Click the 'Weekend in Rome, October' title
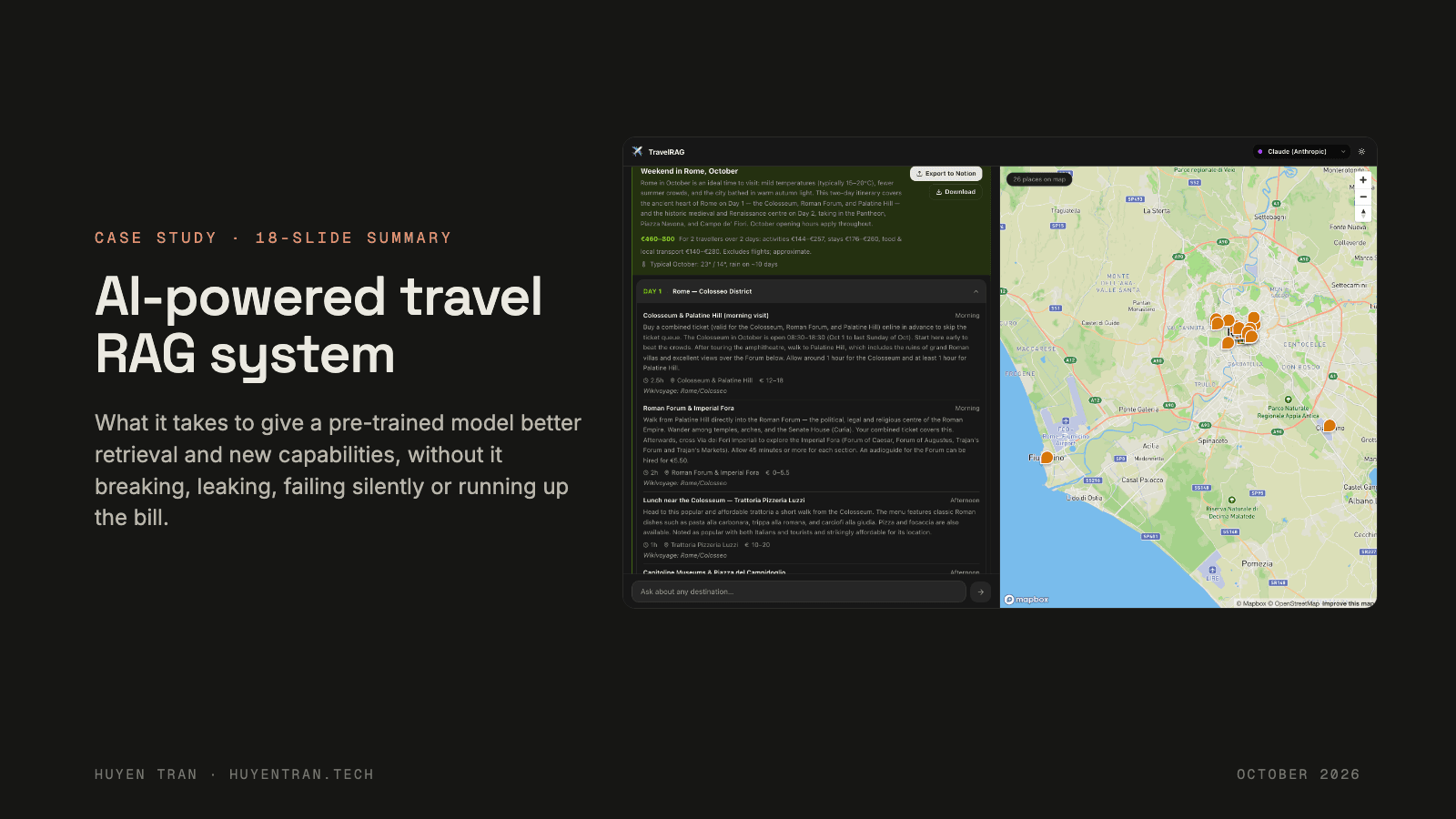Viewport: 1456px width, 819px height. 689,171
